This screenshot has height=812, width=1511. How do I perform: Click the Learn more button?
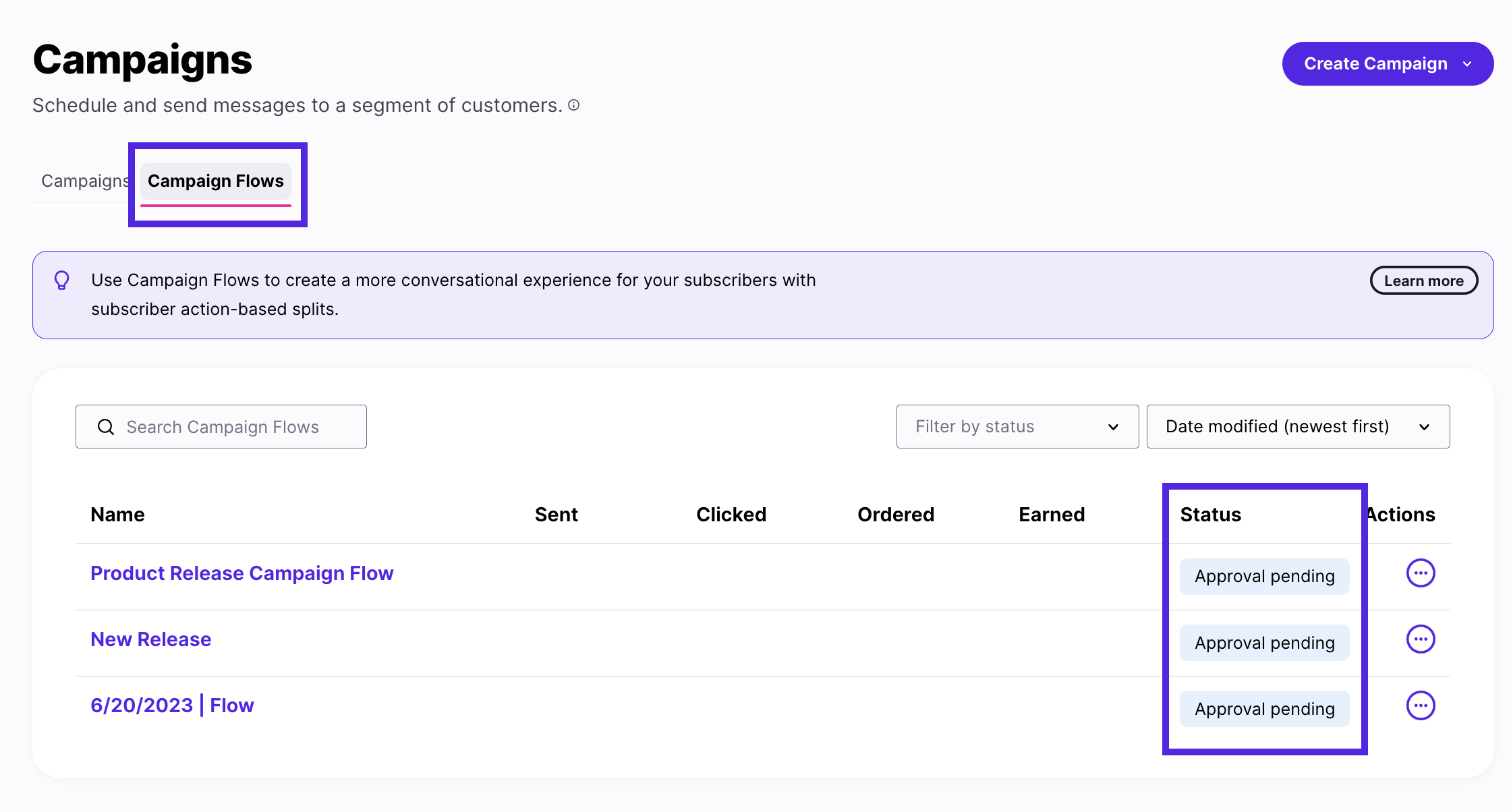[x=1423, y=280]
